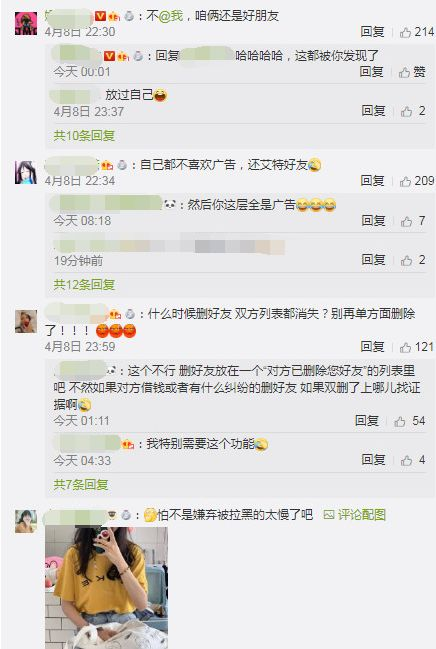Expand 共7条回复 thread
Image resolution: width=436 pixels, height=649 pixels.
click(81, 484)
